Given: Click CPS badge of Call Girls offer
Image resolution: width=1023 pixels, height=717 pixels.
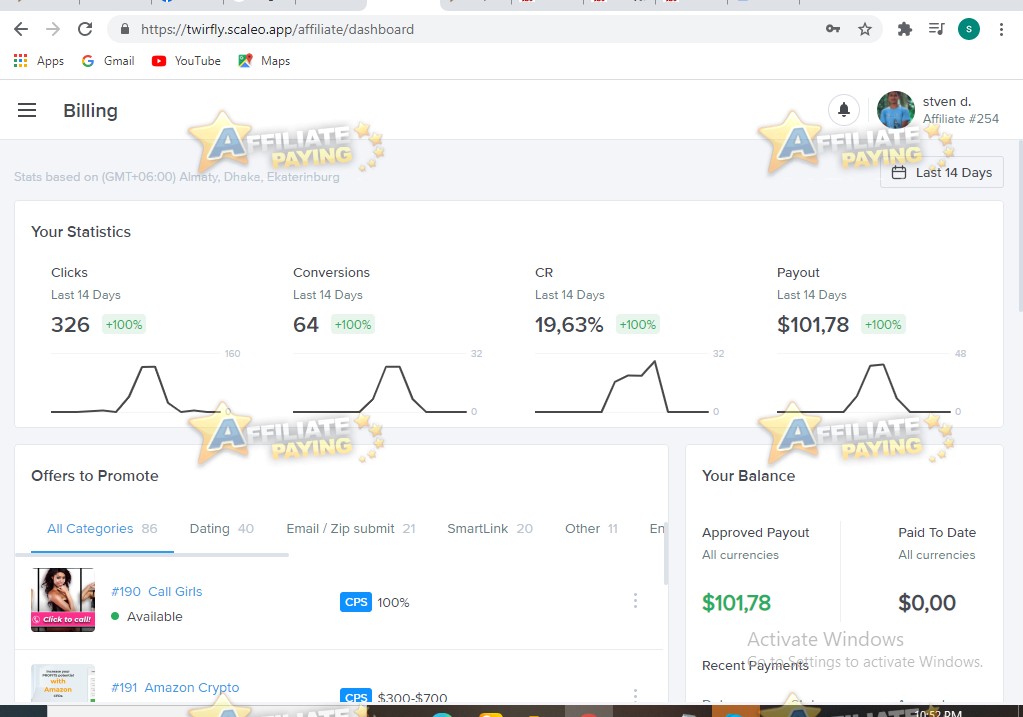Looking at the screenshot, I should pyautogui.click(x=356, y=602).
